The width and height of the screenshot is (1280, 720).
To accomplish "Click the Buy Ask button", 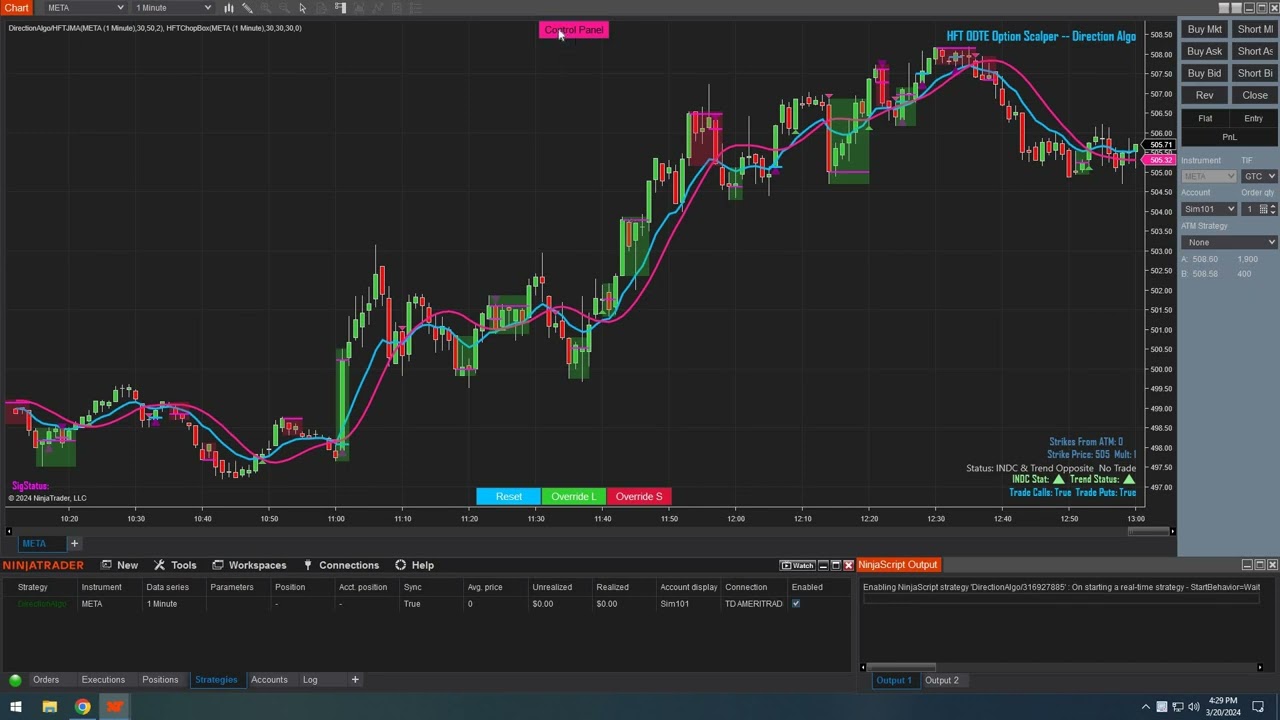I will point(1204,51).
